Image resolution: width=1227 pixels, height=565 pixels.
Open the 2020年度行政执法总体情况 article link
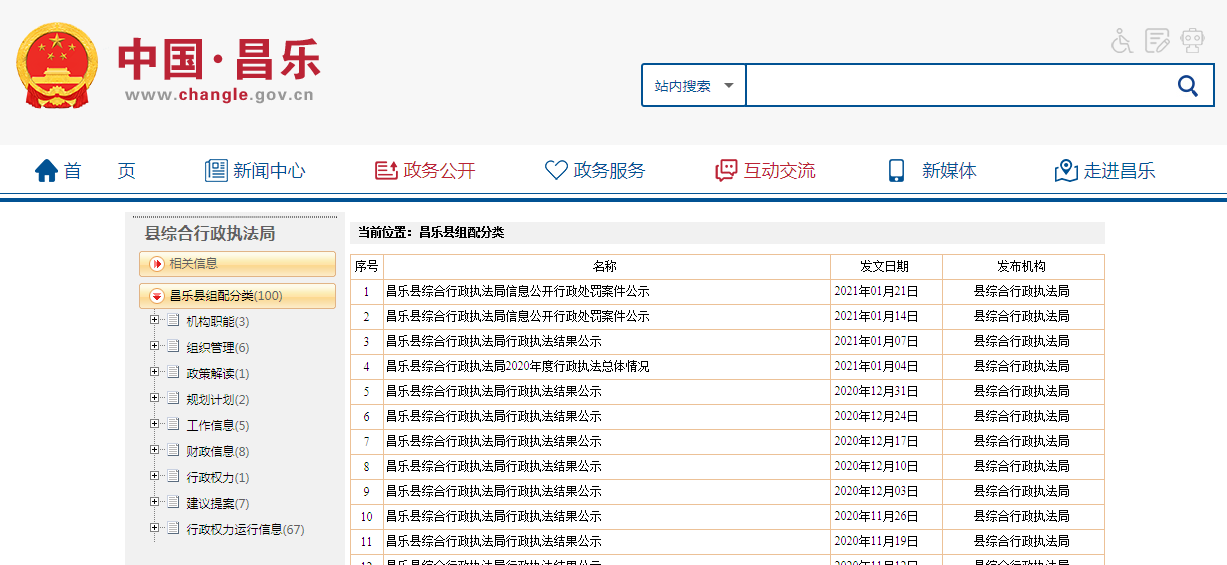coord(517,367)
